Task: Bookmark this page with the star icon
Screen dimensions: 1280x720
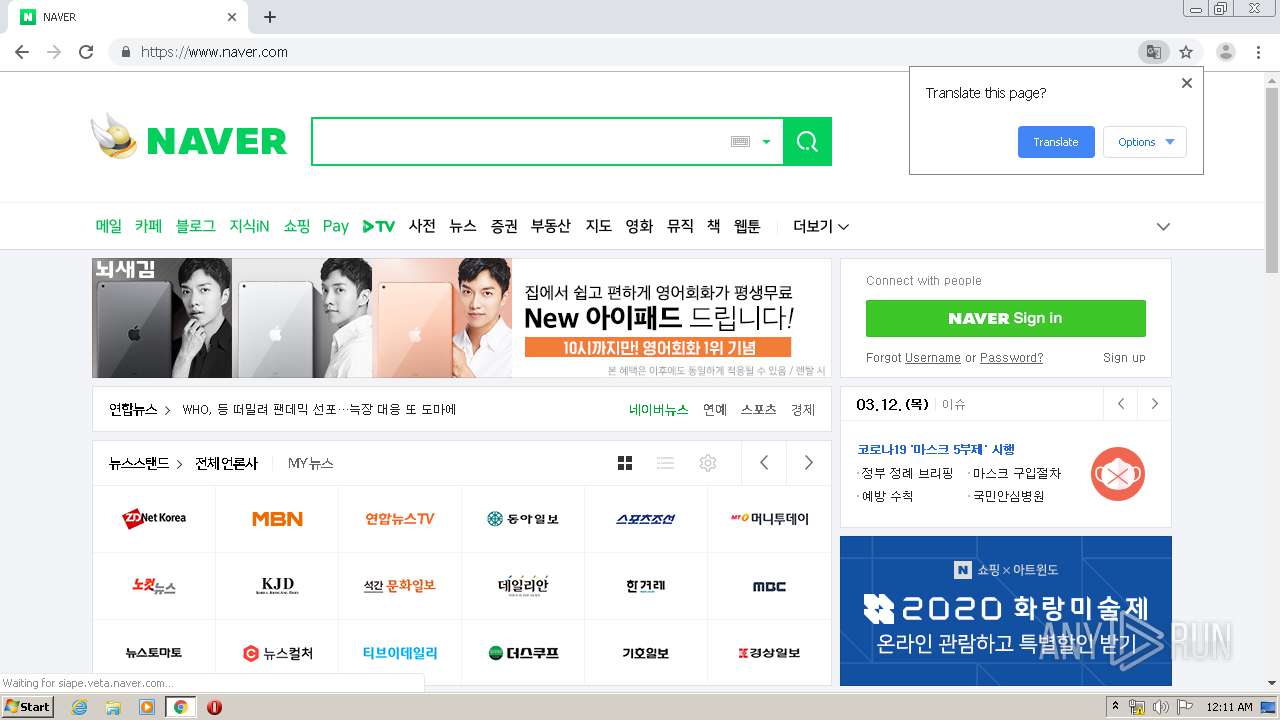Action: 1186,52
